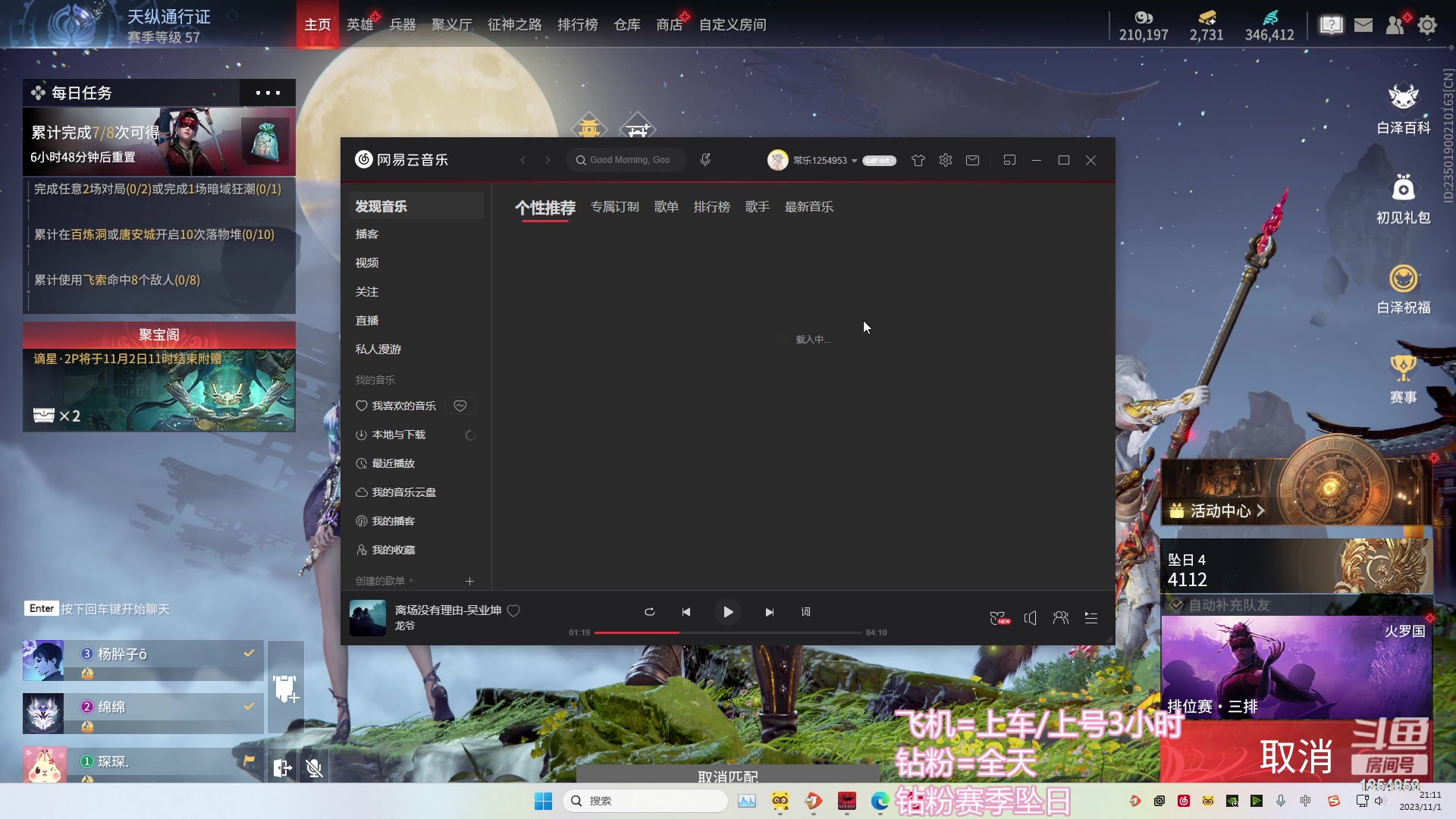Click the Windows Start button

[x=544, y=801]
